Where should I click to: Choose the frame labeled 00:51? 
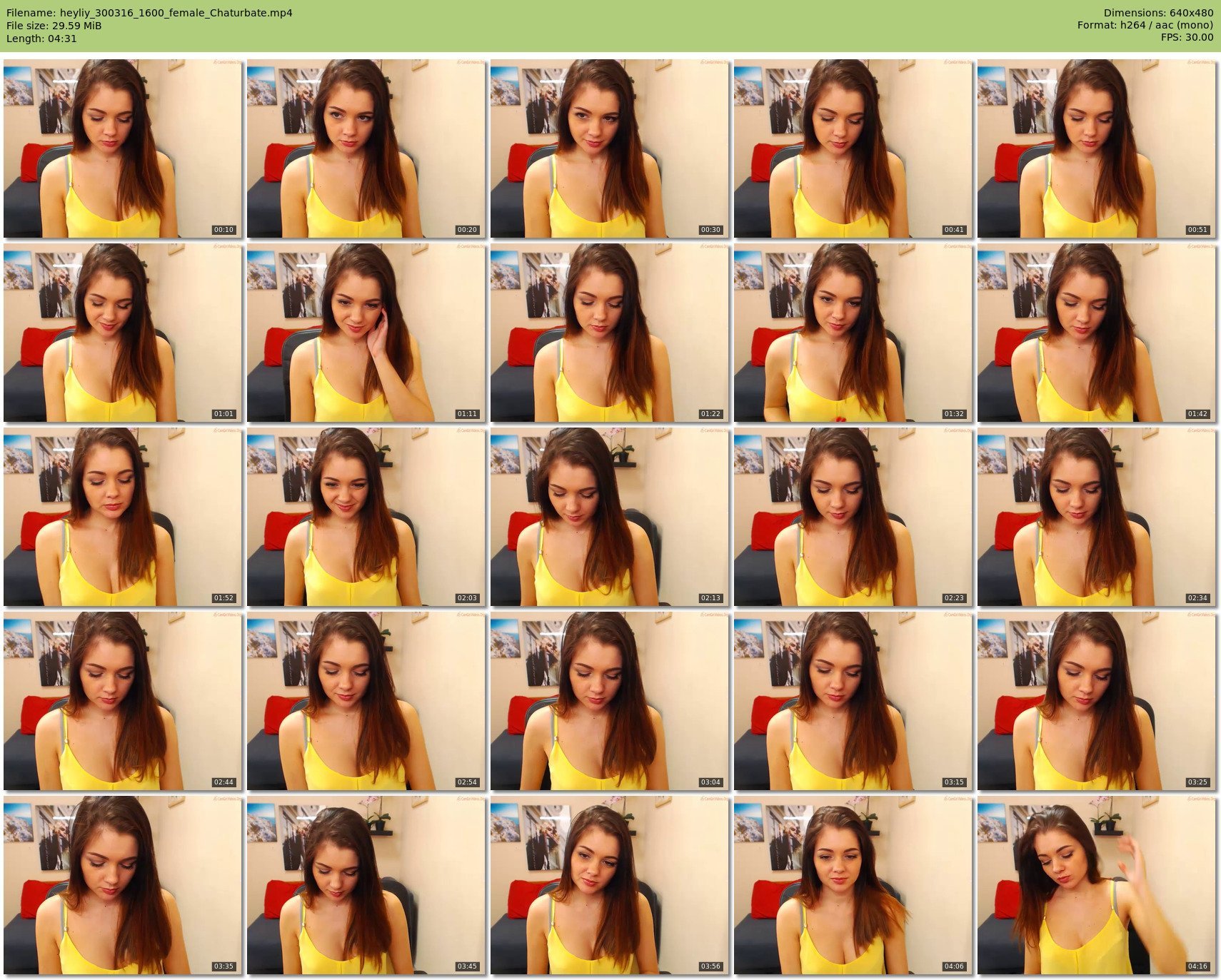(1096, 148)
